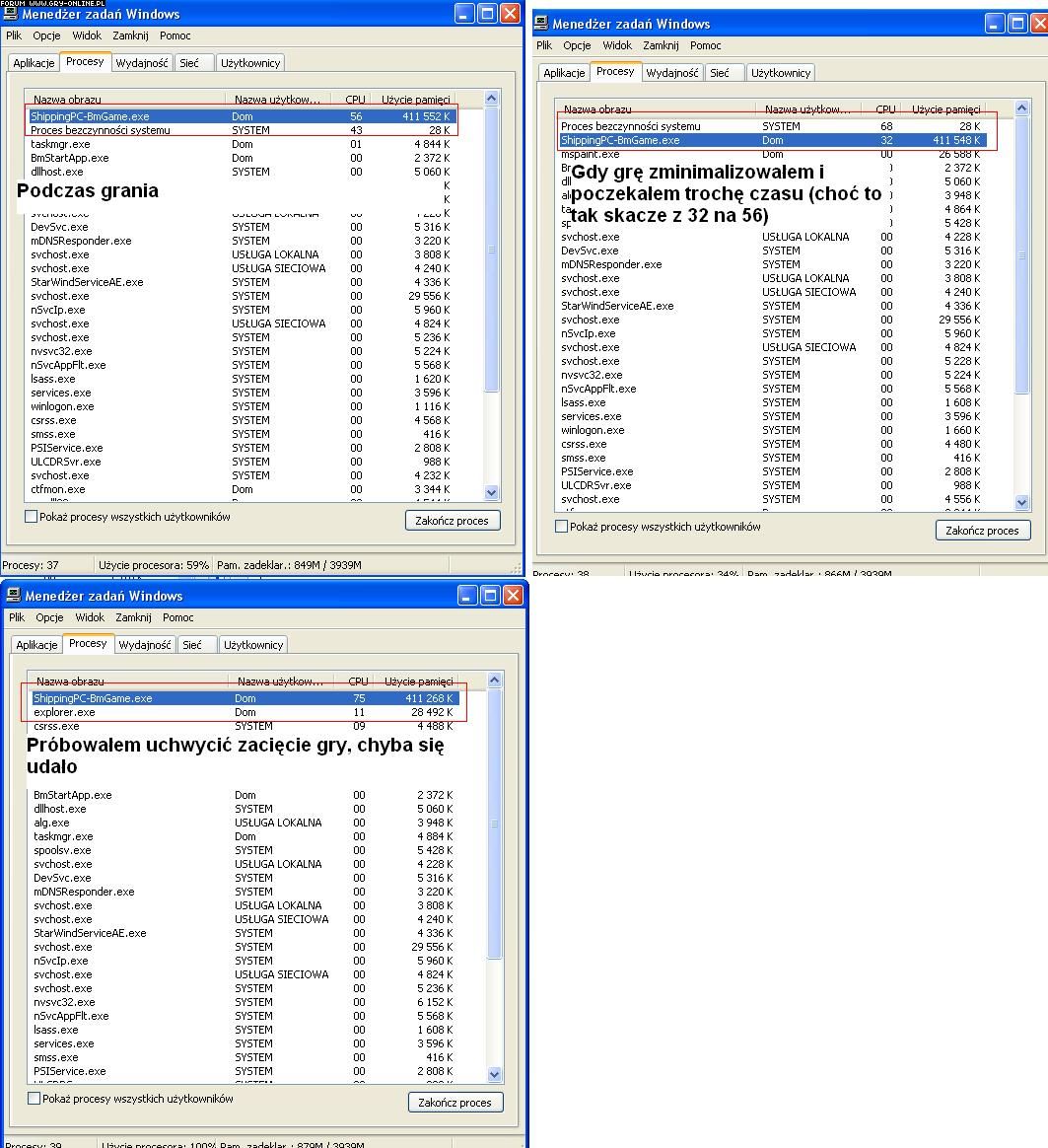Click the Task Manager icon in the top-left window title bar
The image size is (1048, 1148).
click(x=10, y=13)
